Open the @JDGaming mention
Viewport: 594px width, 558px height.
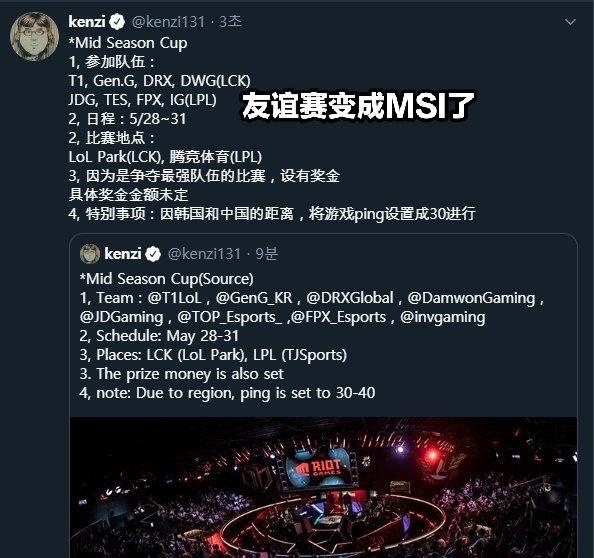point(122,317)
